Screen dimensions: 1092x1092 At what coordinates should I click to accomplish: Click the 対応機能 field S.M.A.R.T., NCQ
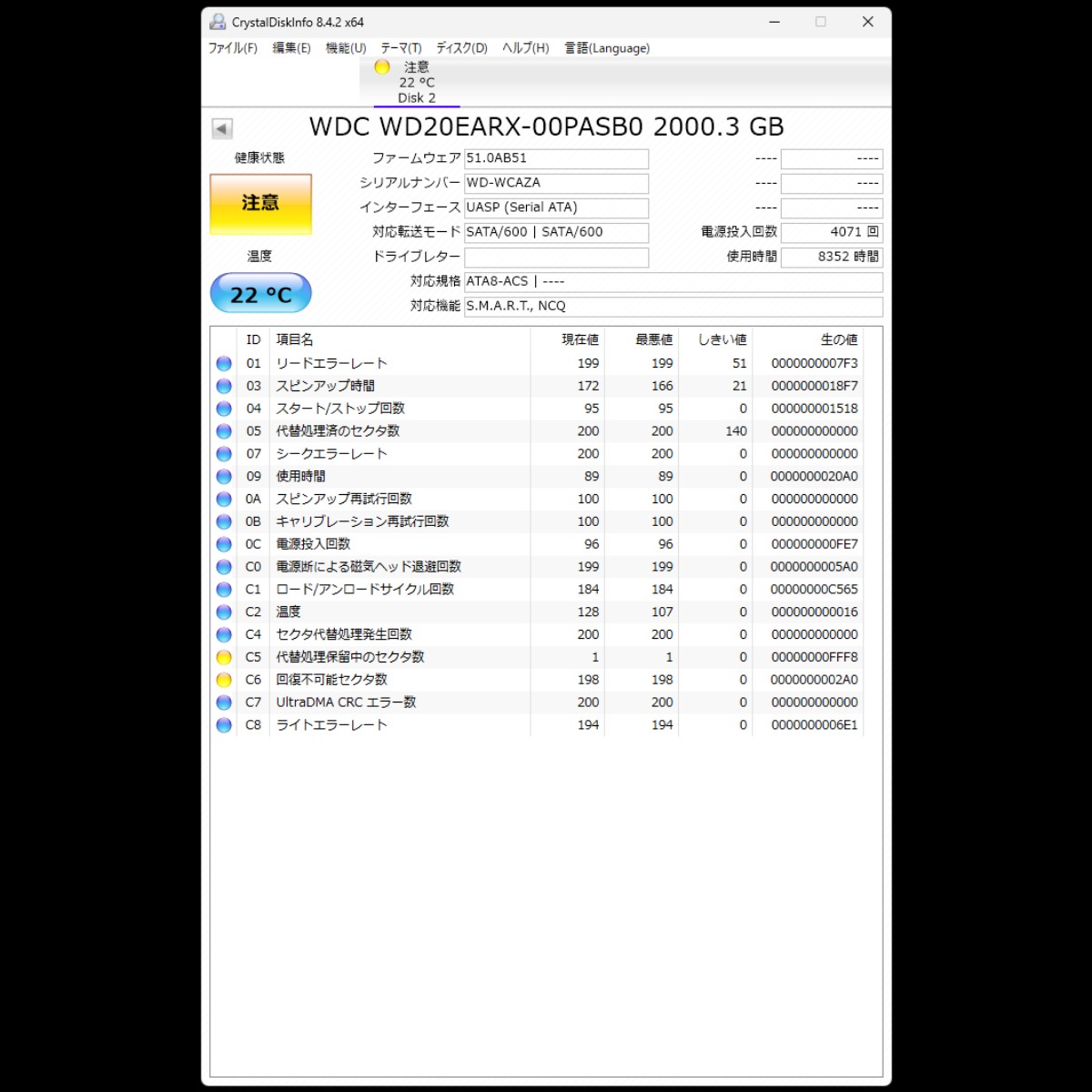[673, 307]
